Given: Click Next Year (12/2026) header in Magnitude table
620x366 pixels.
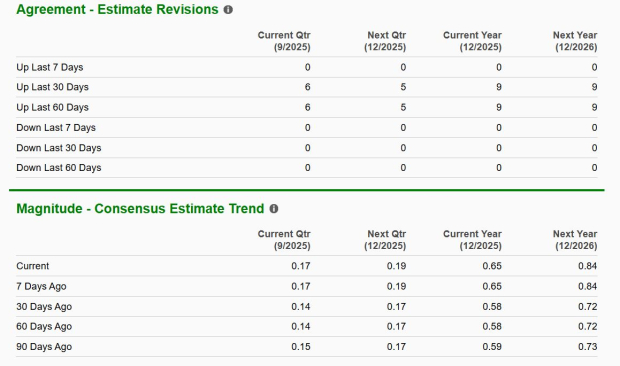Looking at the screenshot, I should pyautogui.click(x=575, y=240).
